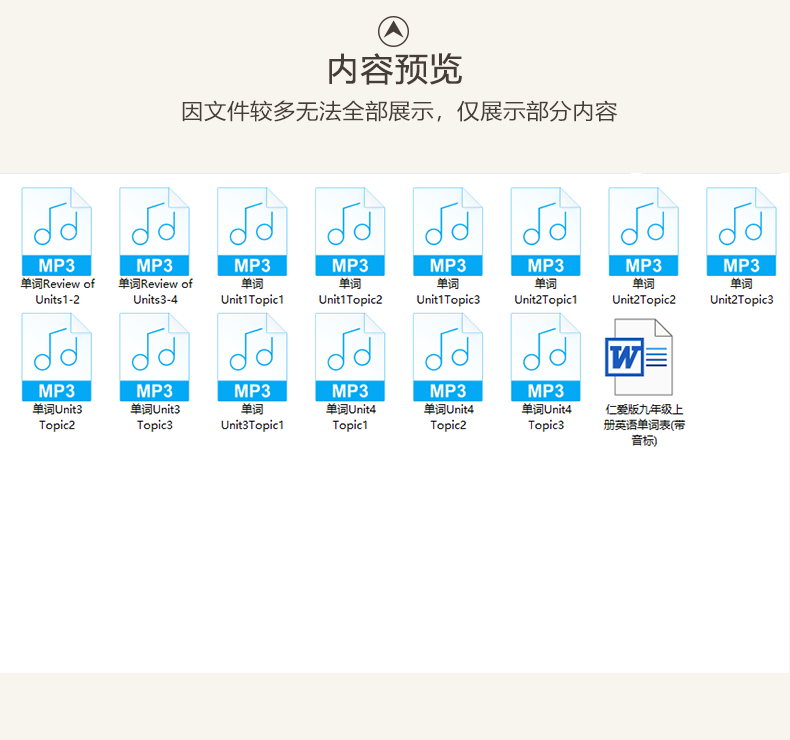Click the label text Unit1Topic1
790x740 pixels.
[252, 300]
